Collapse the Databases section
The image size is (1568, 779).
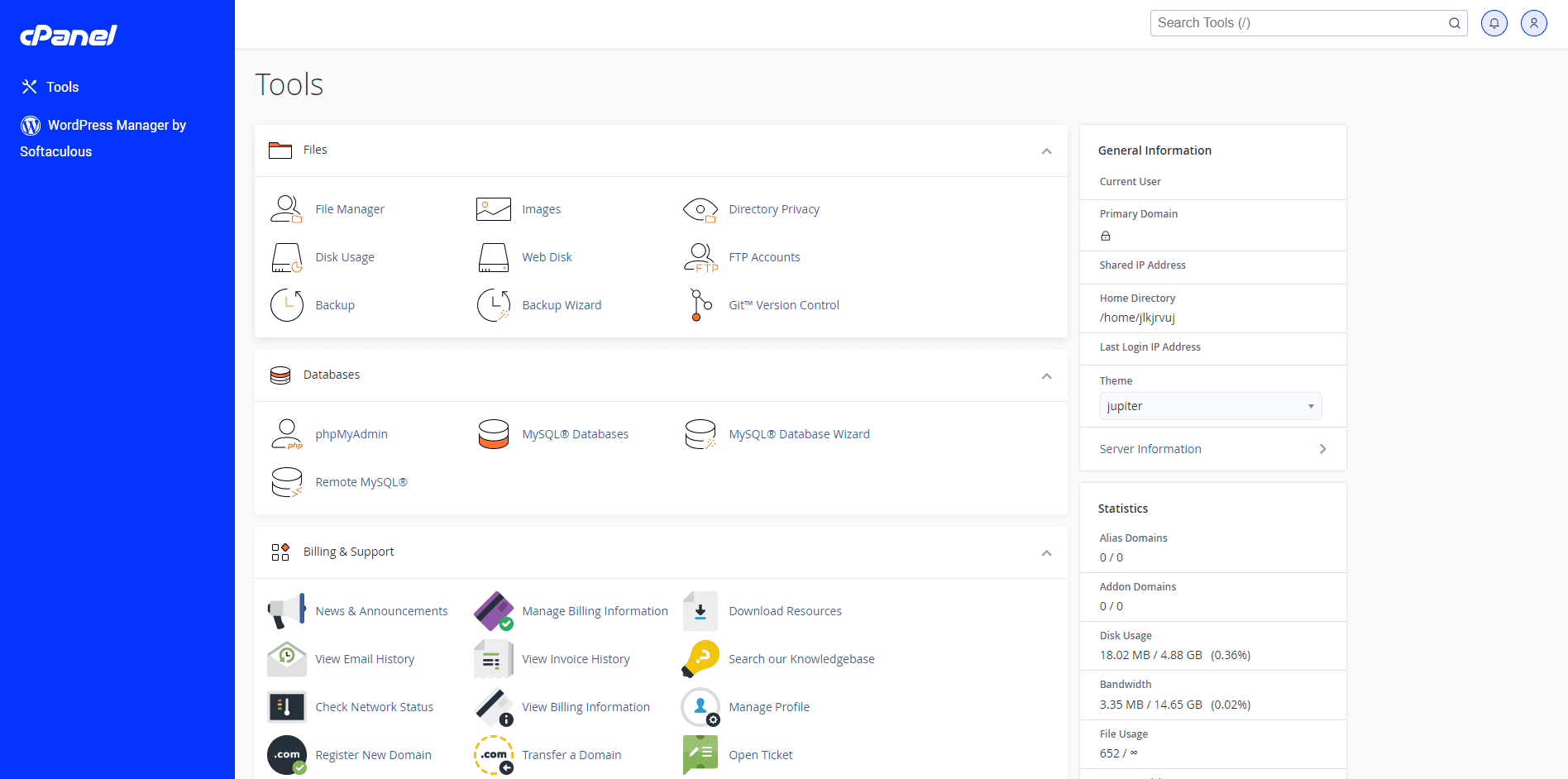tap(1045, 376)
